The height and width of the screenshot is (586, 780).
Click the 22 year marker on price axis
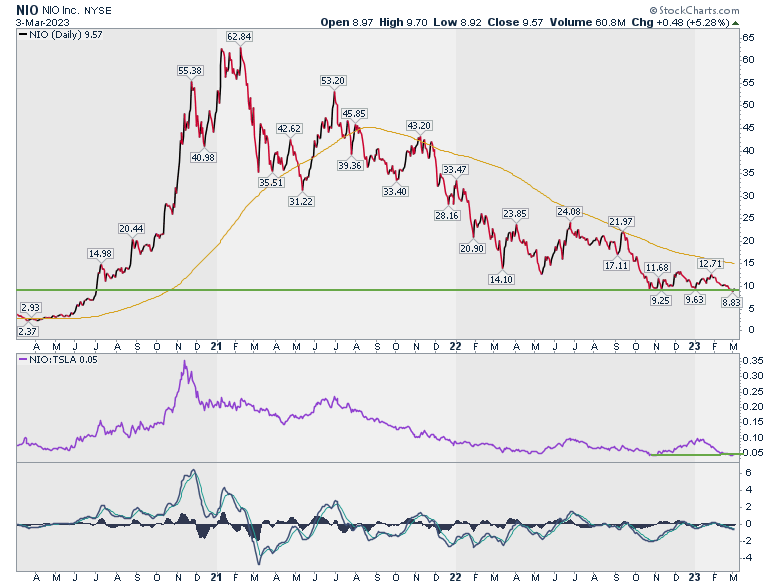tap(455, 346)
